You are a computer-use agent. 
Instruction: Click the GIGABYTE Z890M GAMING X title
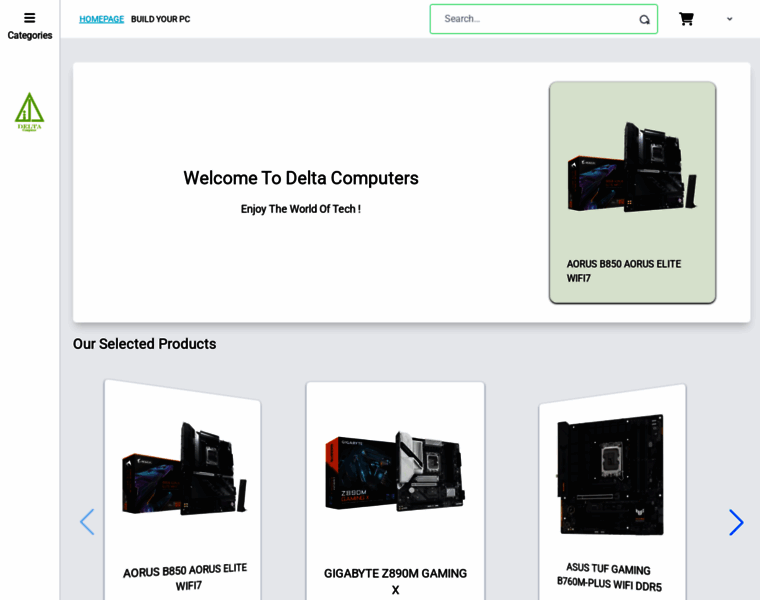[395, 581]
